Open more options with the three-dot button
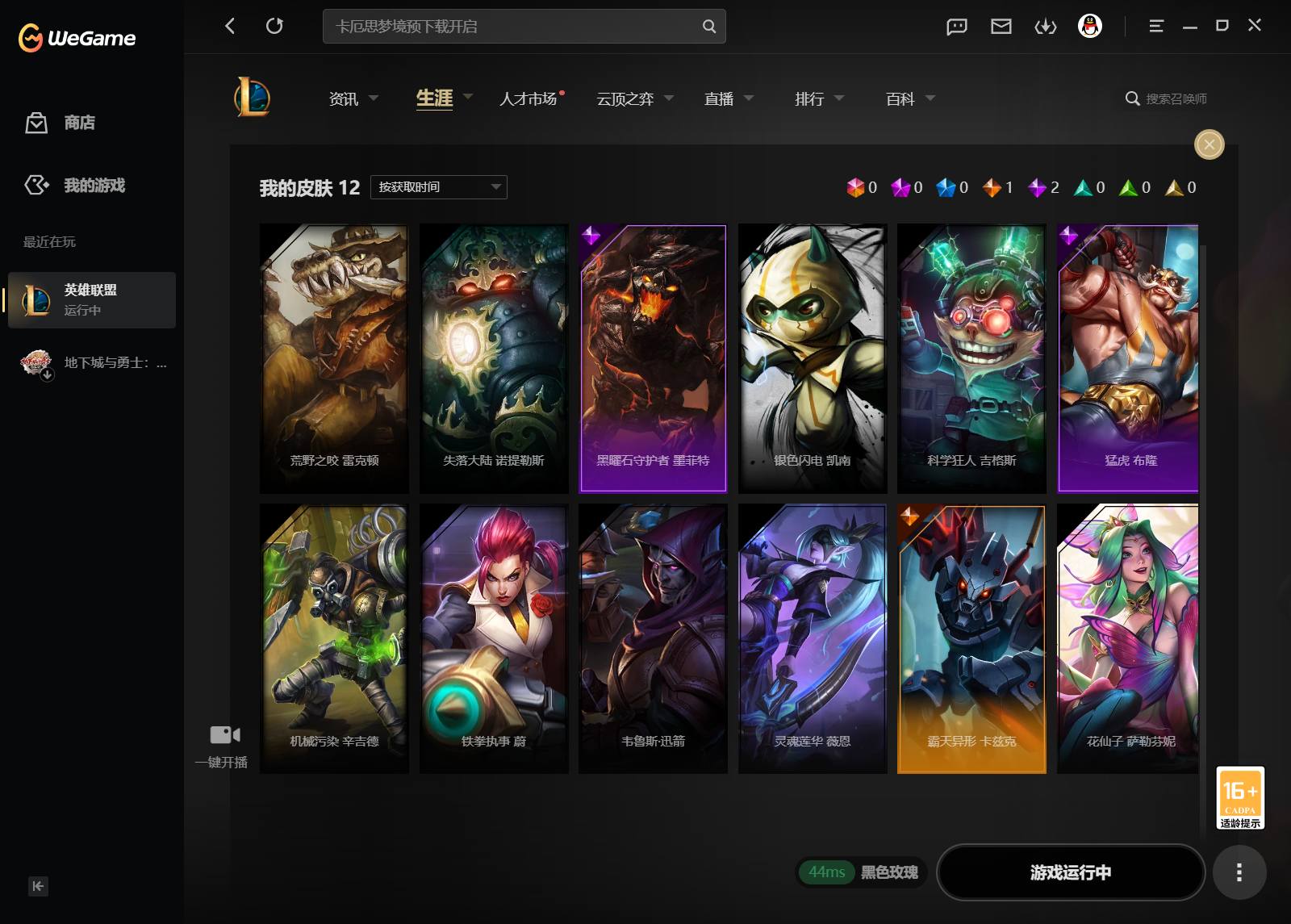1291x924 pixels. pos(1239,872)
